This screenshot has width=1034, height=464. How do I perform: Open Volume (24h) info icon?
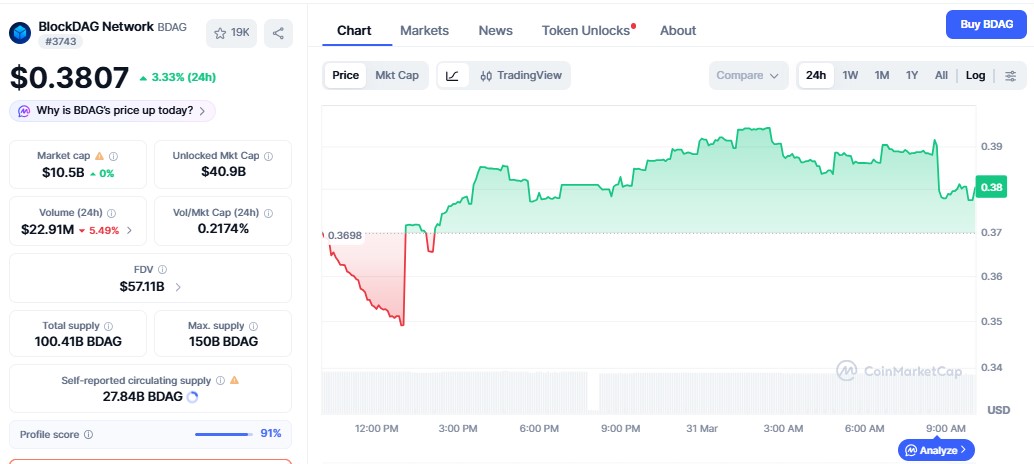[111, 213]
